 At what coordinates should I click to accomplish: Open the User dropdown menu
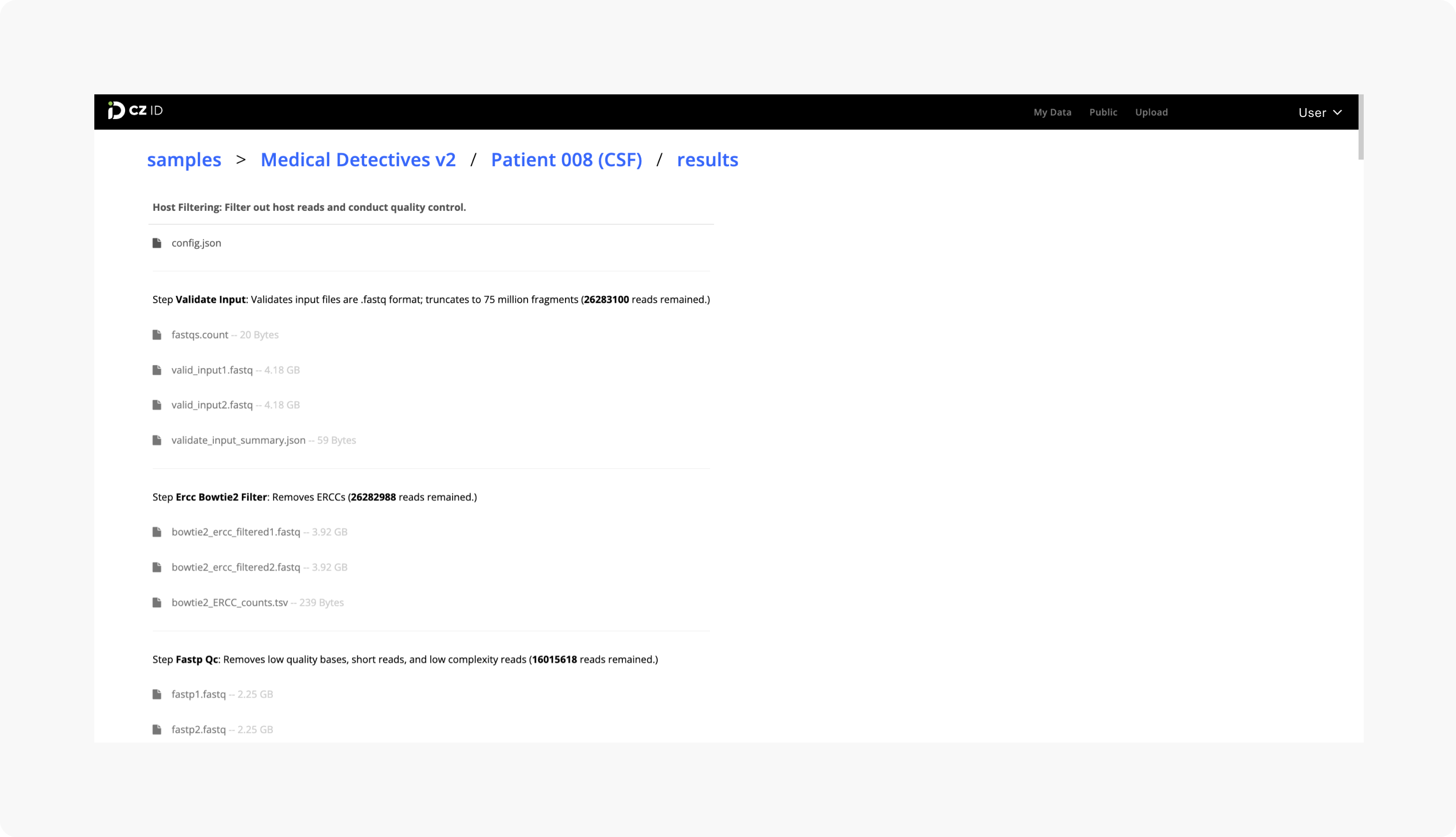click(1320, 113)
